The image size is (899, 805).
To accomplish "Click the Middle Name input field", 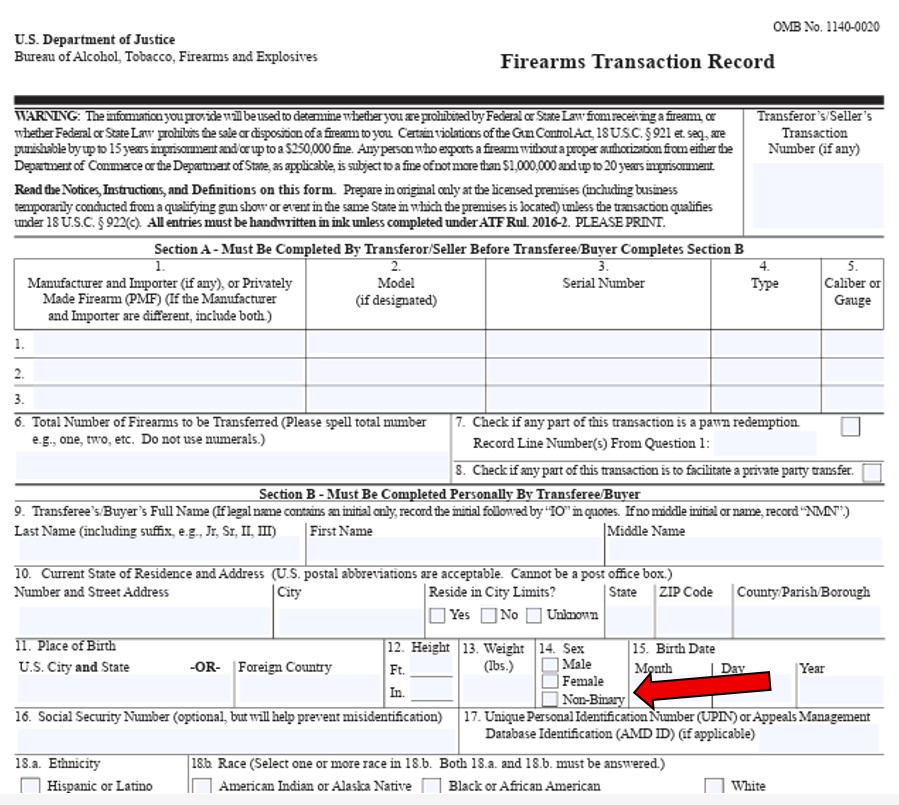I will (744, 551).
